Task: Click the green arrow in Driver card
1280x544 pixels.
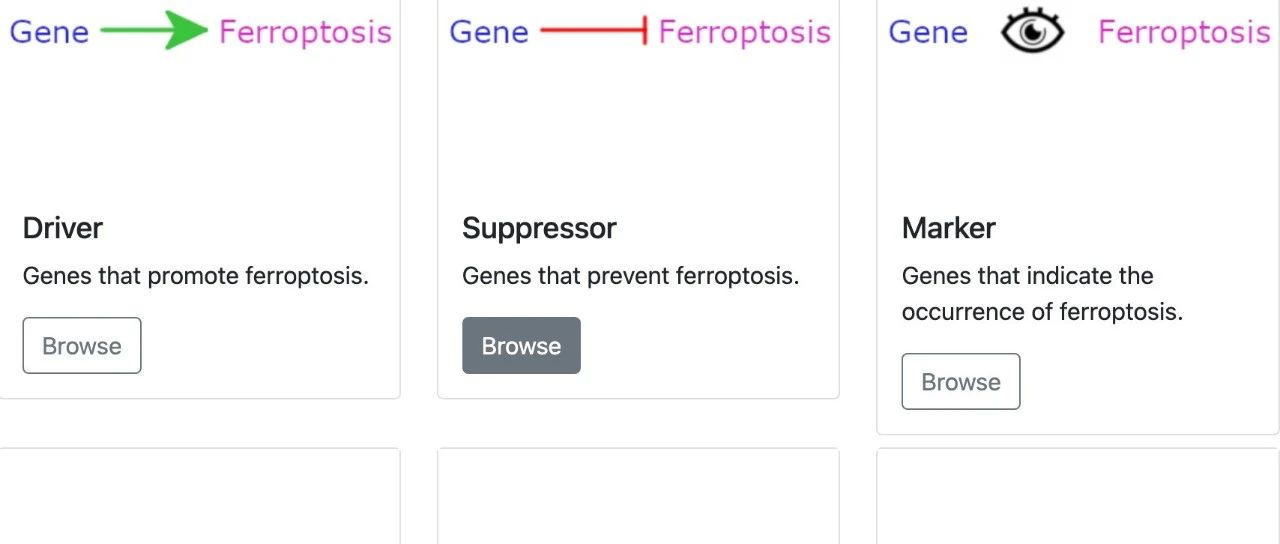Action: [x=153, y=31]
